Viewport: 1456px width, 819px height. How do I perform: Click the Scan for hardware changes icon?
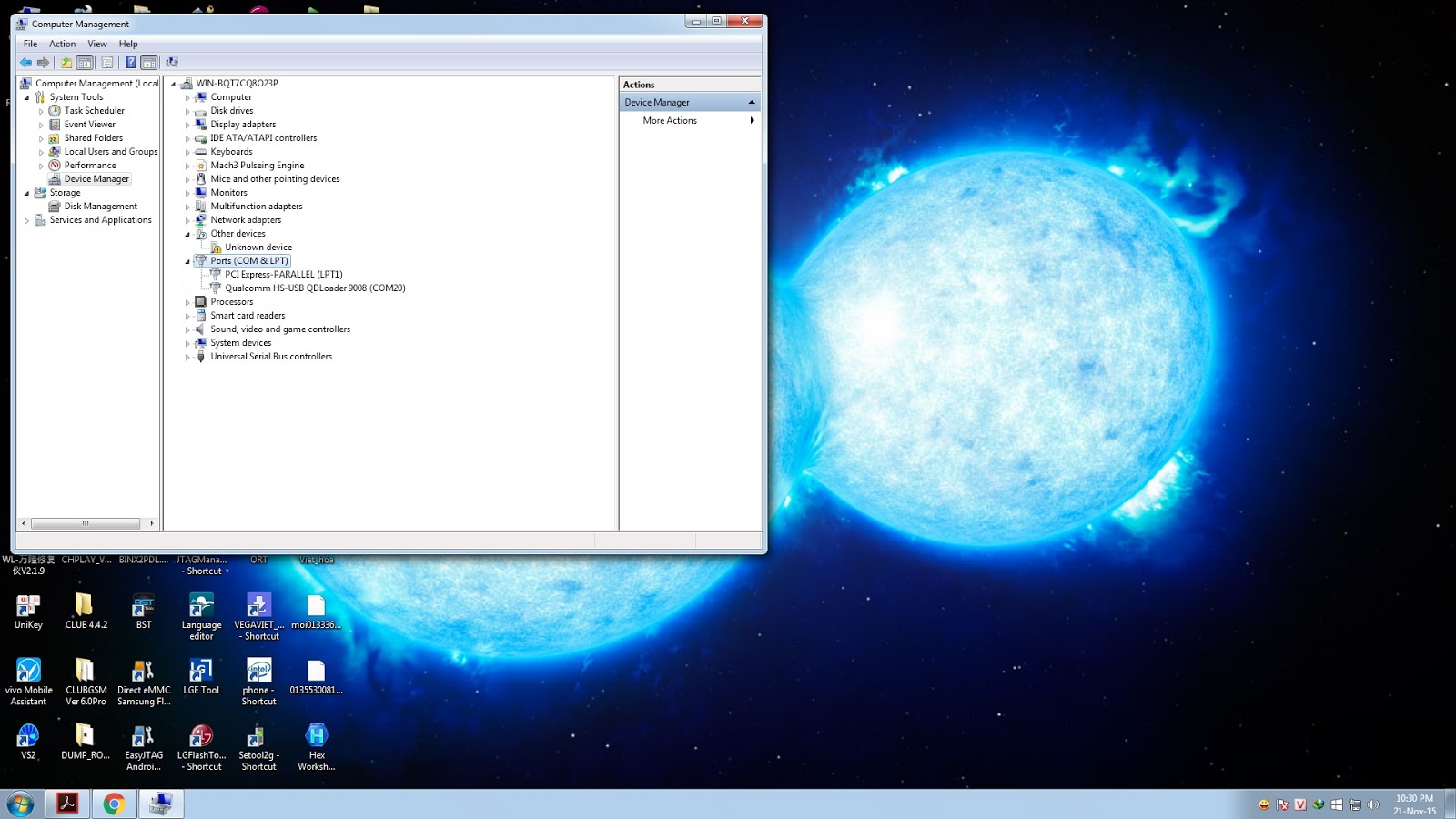172,63
